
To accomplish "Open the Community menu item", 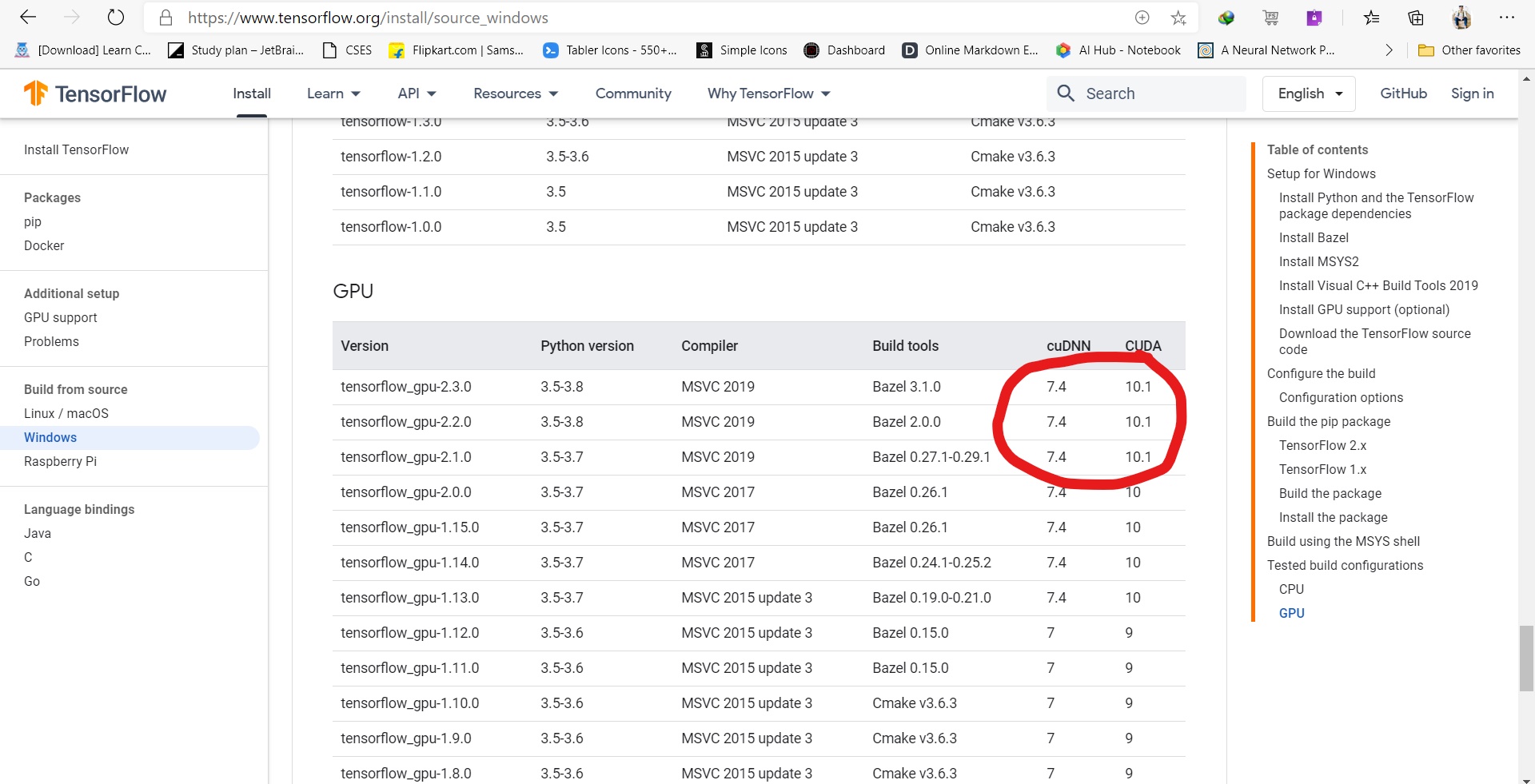I will (633, 94).
